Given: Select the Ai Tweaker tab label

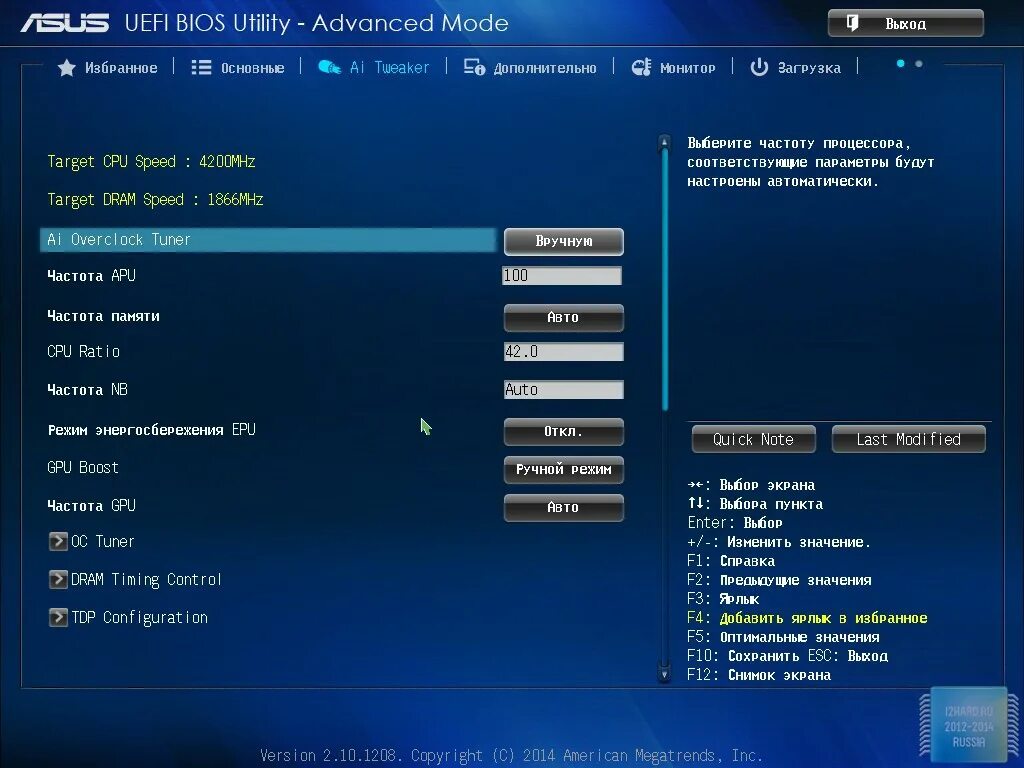Looking at the screenshot, I should [x=389, y=67].
